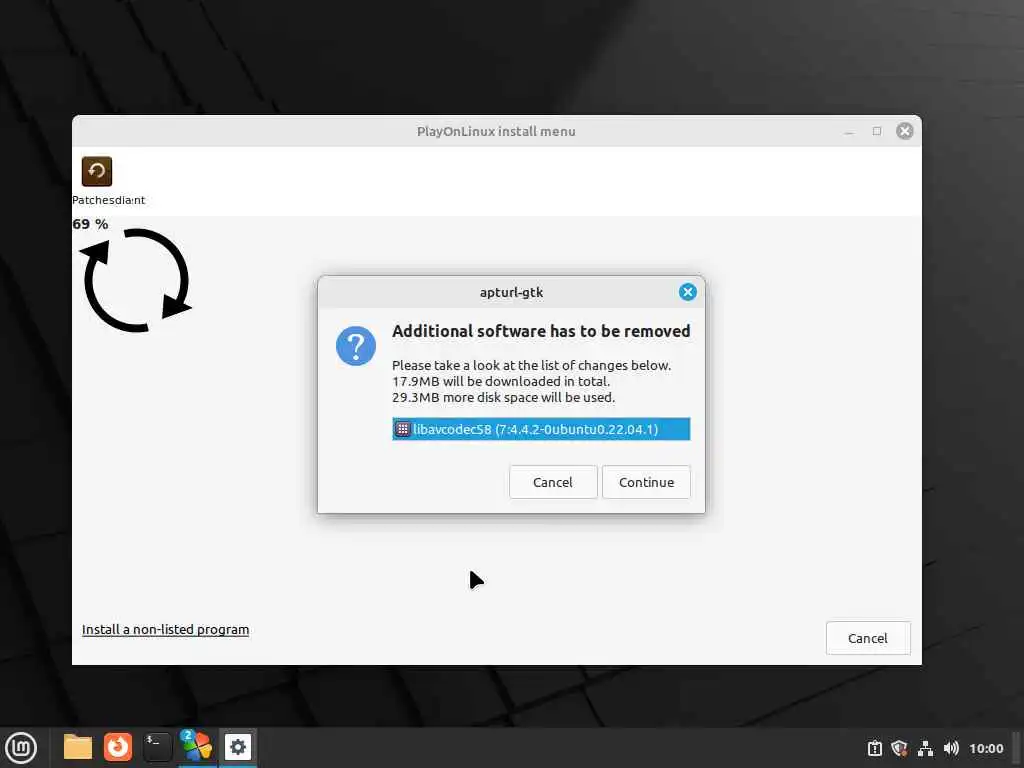Click the 10:00 clock
Image resolution: width=1024 pixels, height=768 pixels.
986,748
